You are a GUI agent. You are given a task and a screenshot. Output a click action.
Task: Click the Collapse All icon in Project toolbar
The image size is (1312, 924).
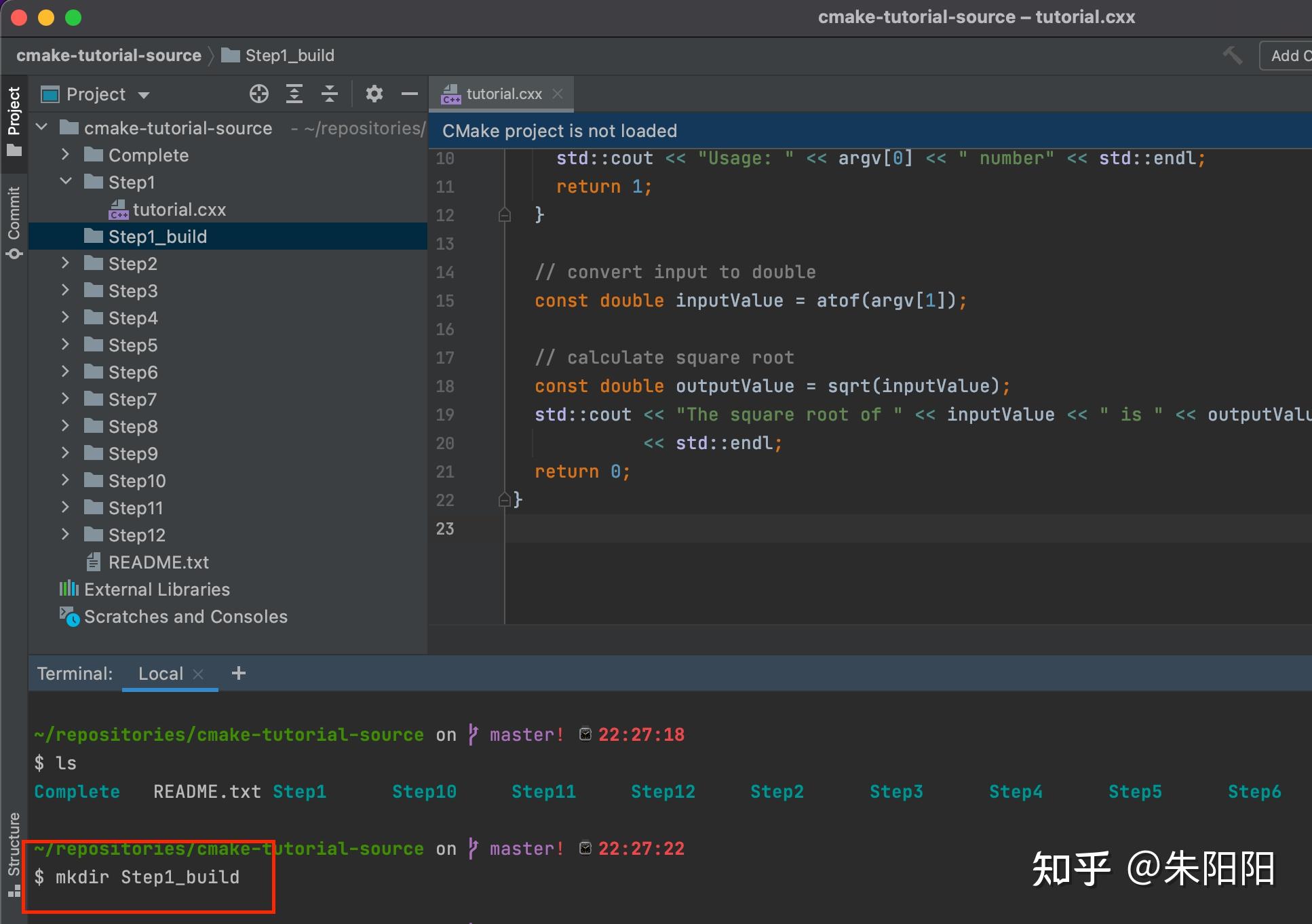(x=330, y=94)
